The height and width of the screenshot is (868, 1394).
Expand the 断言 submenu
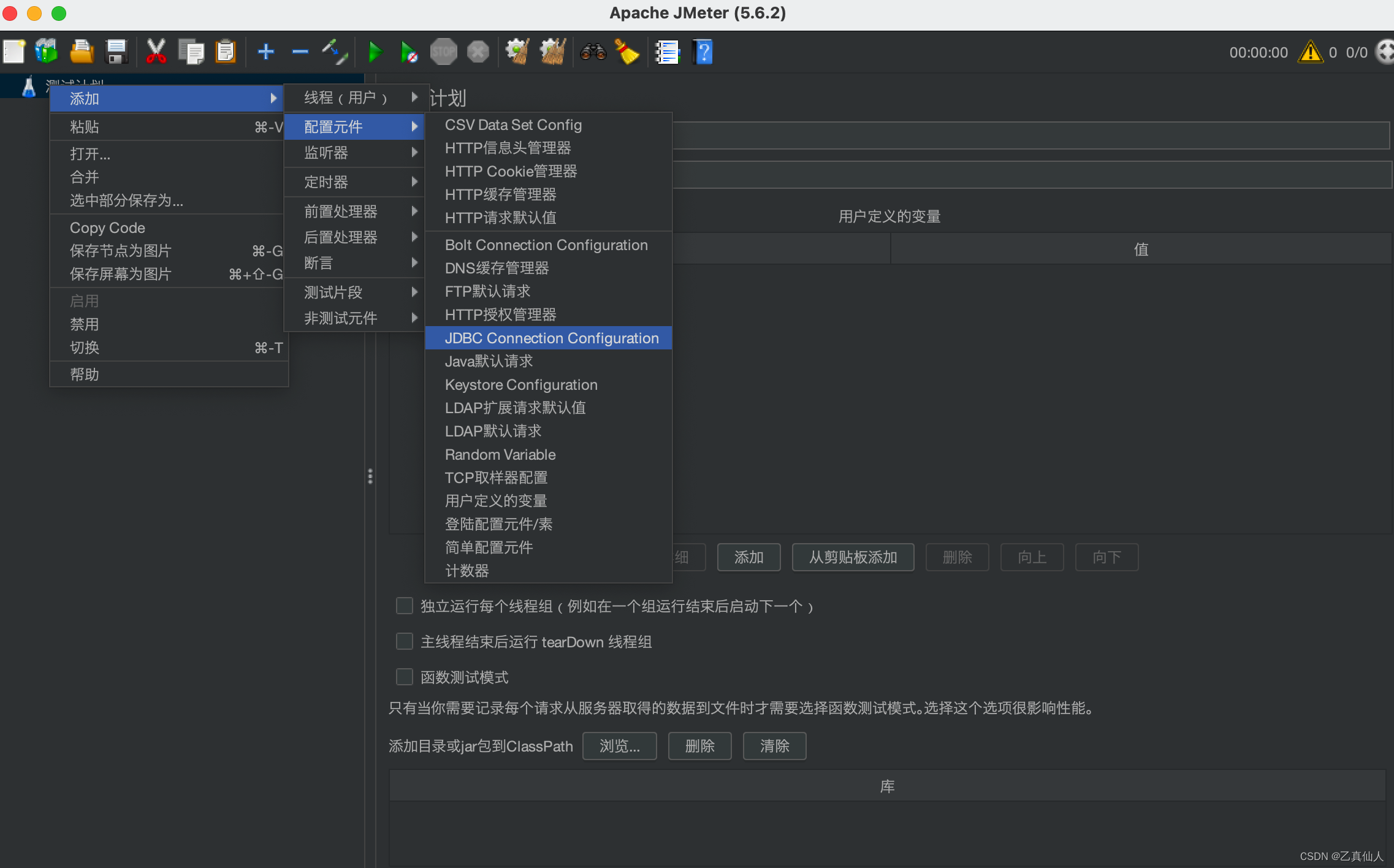pyautogui.click(x=354, y=263)
